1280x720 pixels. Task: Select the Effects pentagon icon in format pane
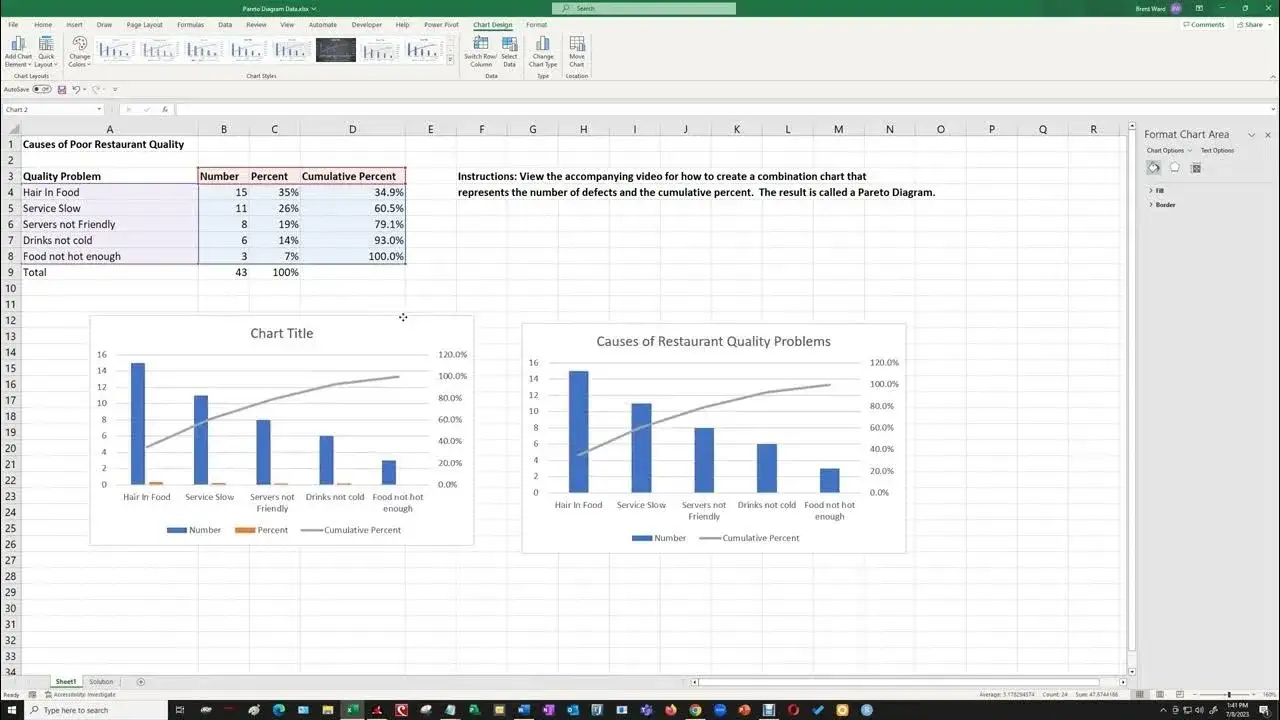click(x=1175, y=167)
